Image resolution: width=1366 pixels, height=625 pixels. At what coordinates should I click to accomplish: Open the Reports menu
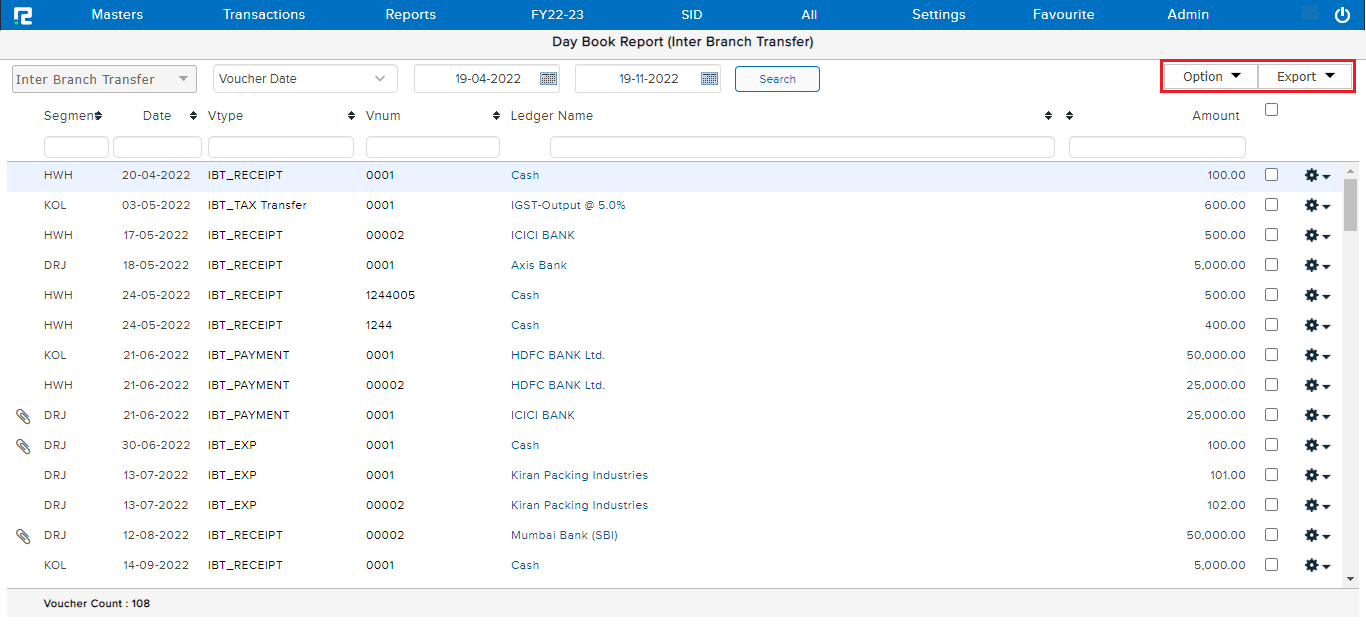pos(410,14)
